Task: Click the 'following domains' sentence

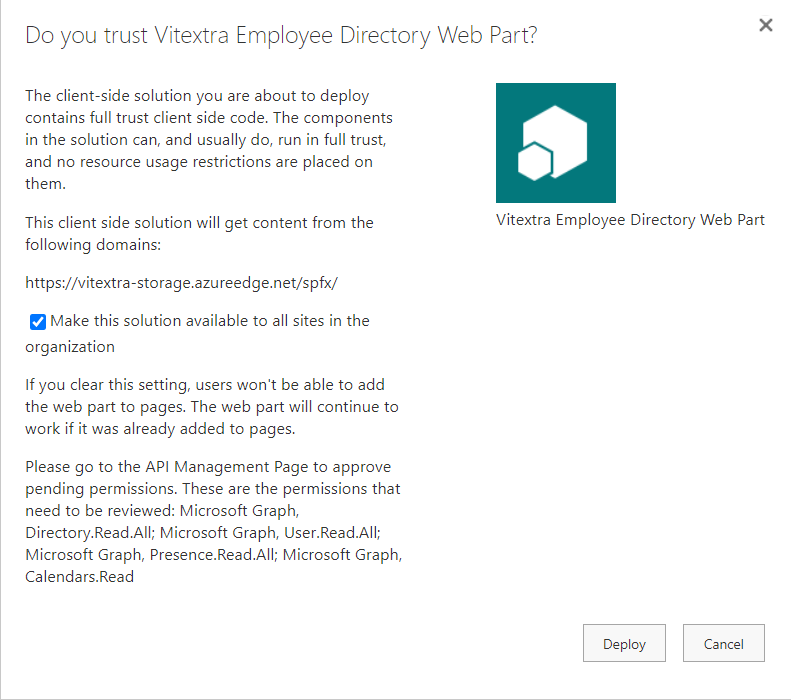Action: tap(199, 234)
